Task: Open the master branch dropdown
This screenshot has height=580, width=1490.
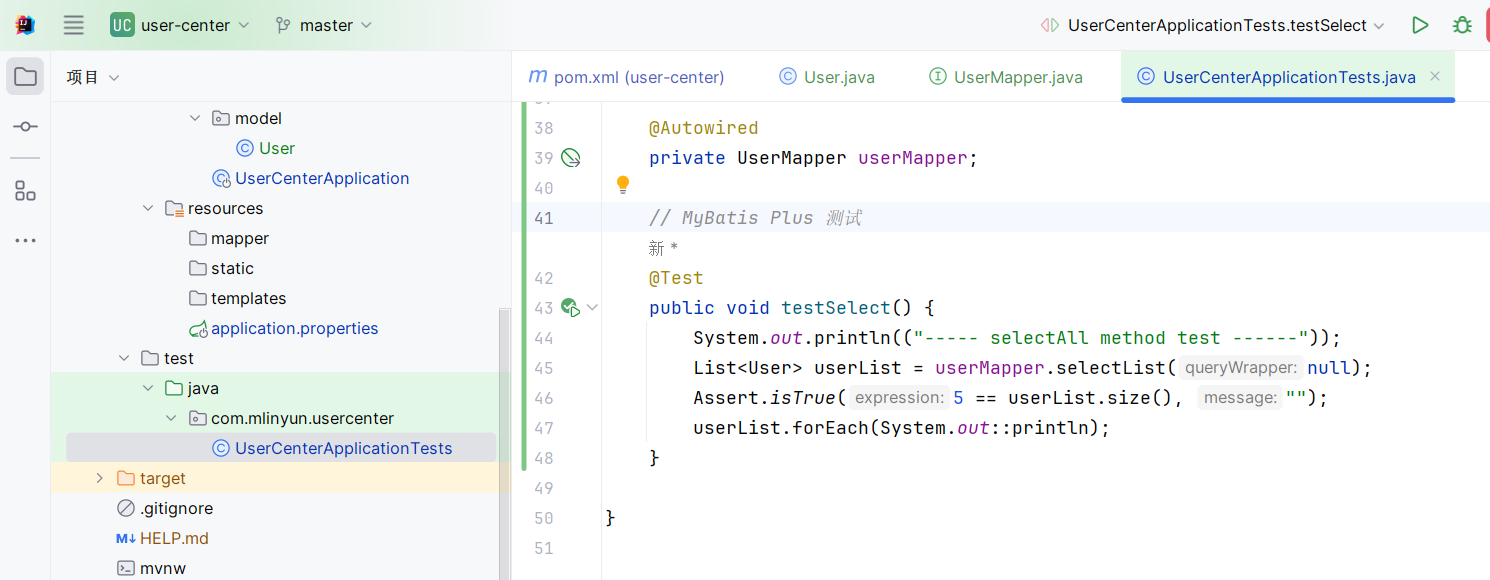Action: [x=324, y=25]
